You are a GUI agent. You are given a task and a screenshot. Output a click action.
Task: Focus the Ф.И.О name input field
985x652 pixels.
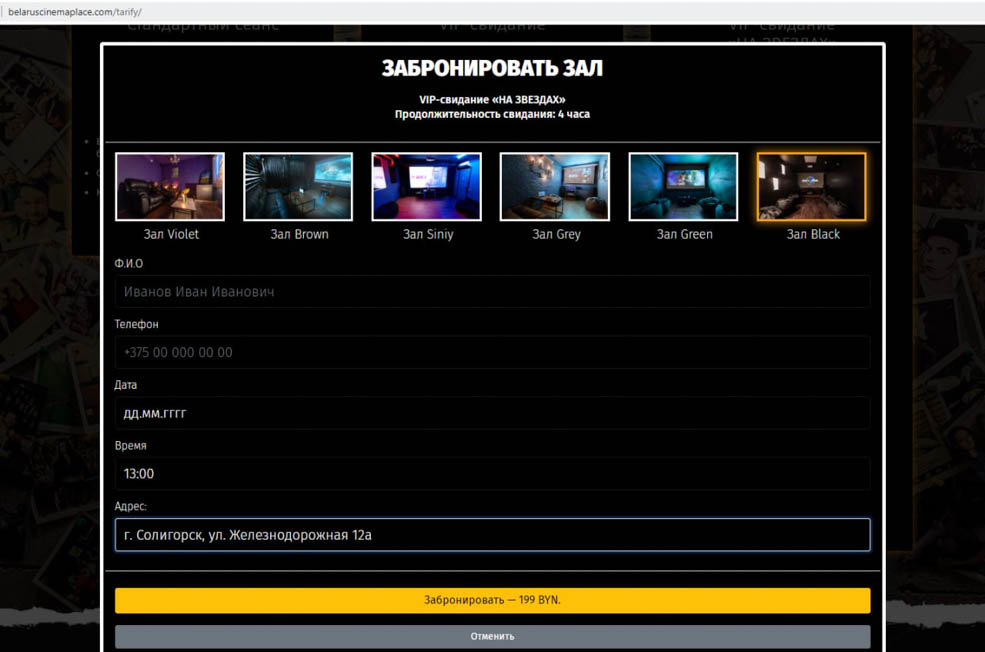(492, 292)
